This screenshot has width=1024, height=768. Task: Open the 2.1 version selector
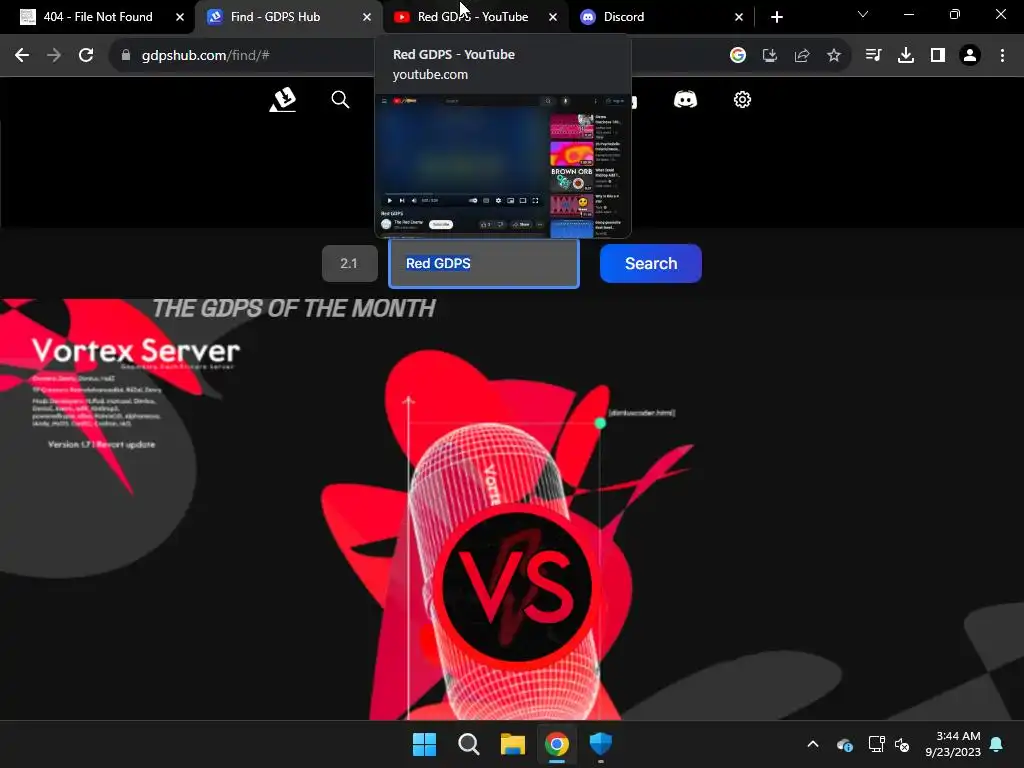point(349,264)
